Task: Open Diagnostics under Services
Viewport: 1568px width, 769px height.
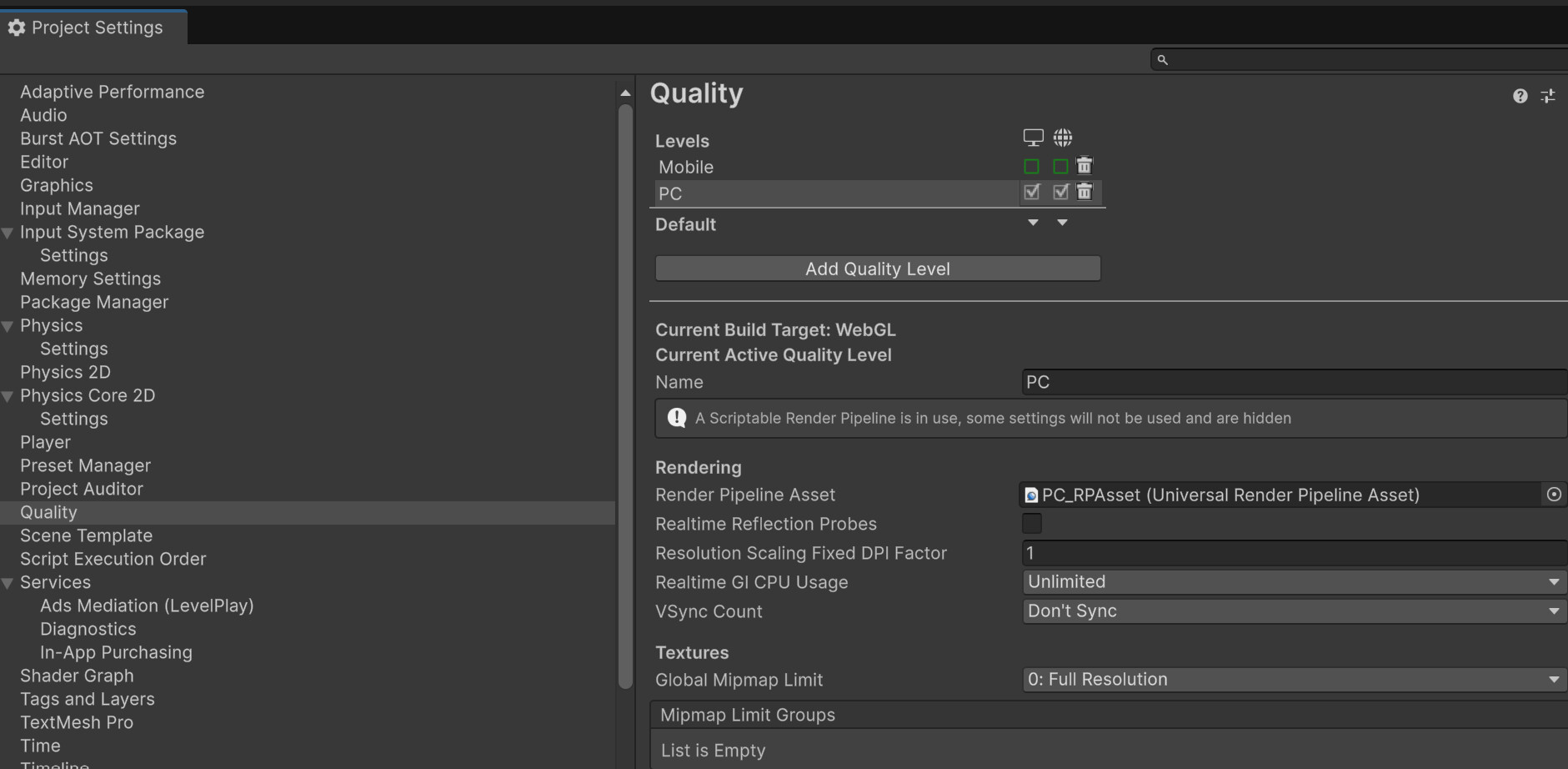Action: pos(88,629)
